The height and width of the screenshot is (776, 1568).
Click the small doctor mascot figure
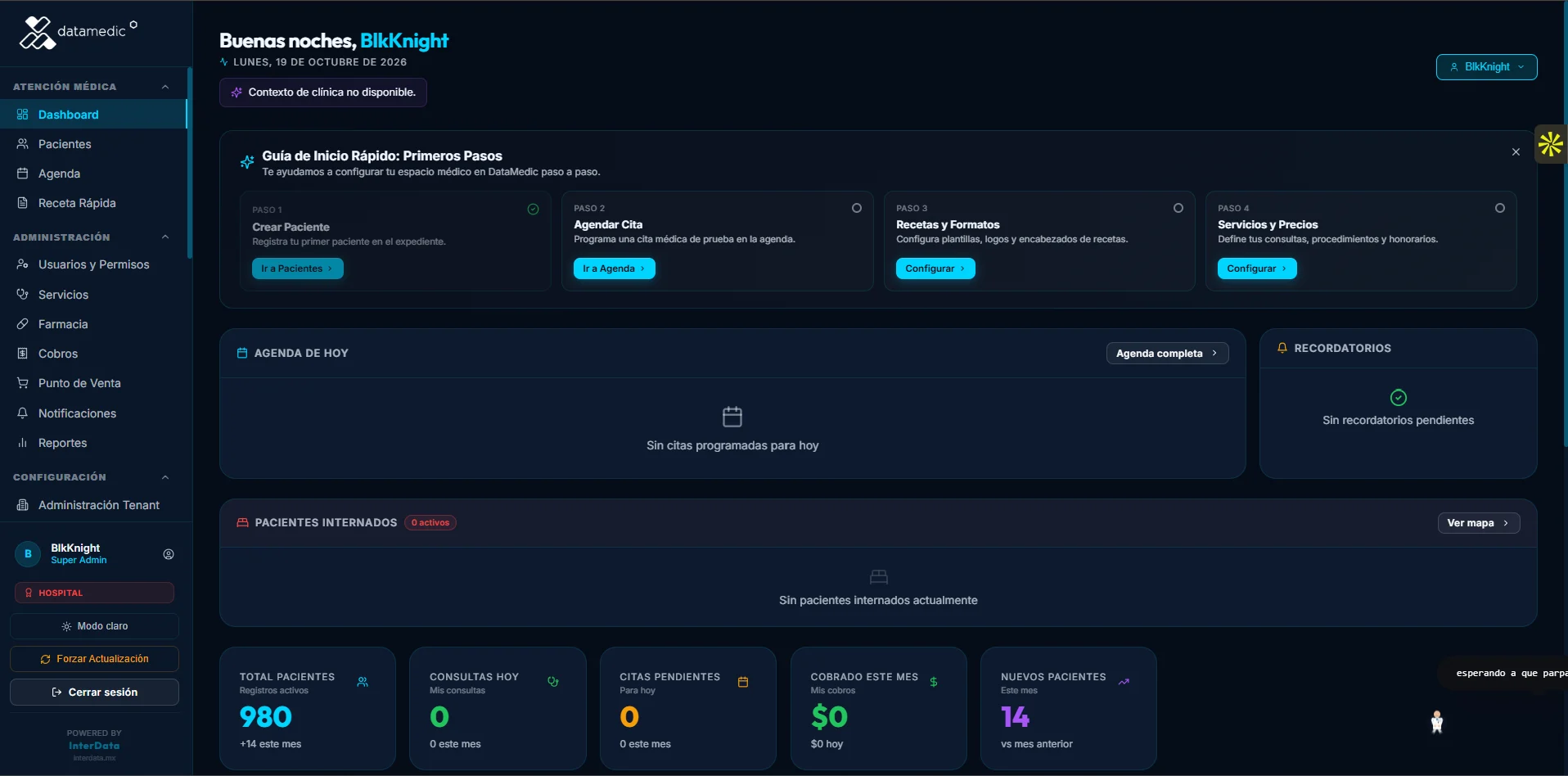point(1437,722)
